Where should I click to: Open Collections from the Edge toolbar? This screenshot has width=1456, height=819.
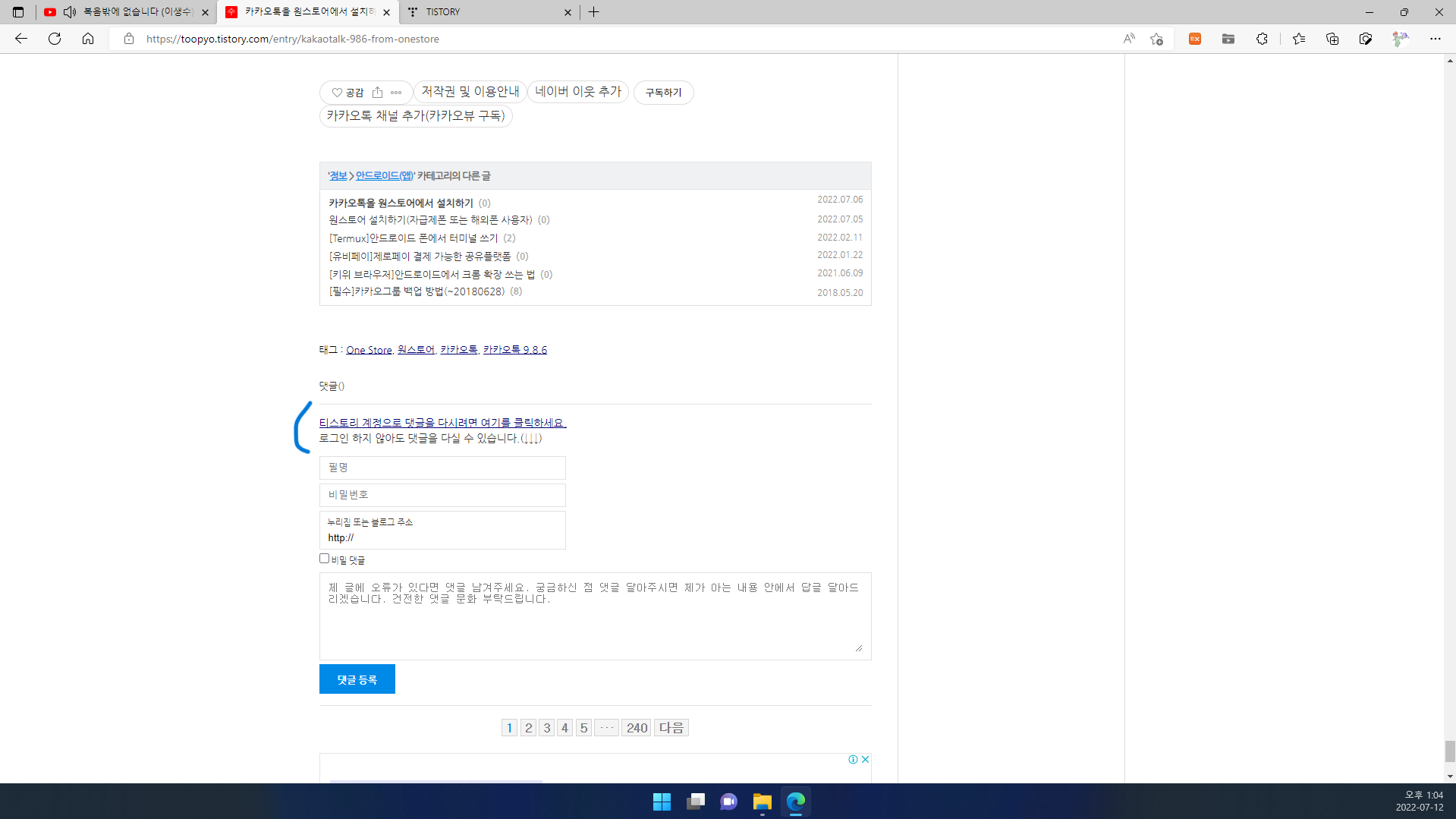point(1333,39)
